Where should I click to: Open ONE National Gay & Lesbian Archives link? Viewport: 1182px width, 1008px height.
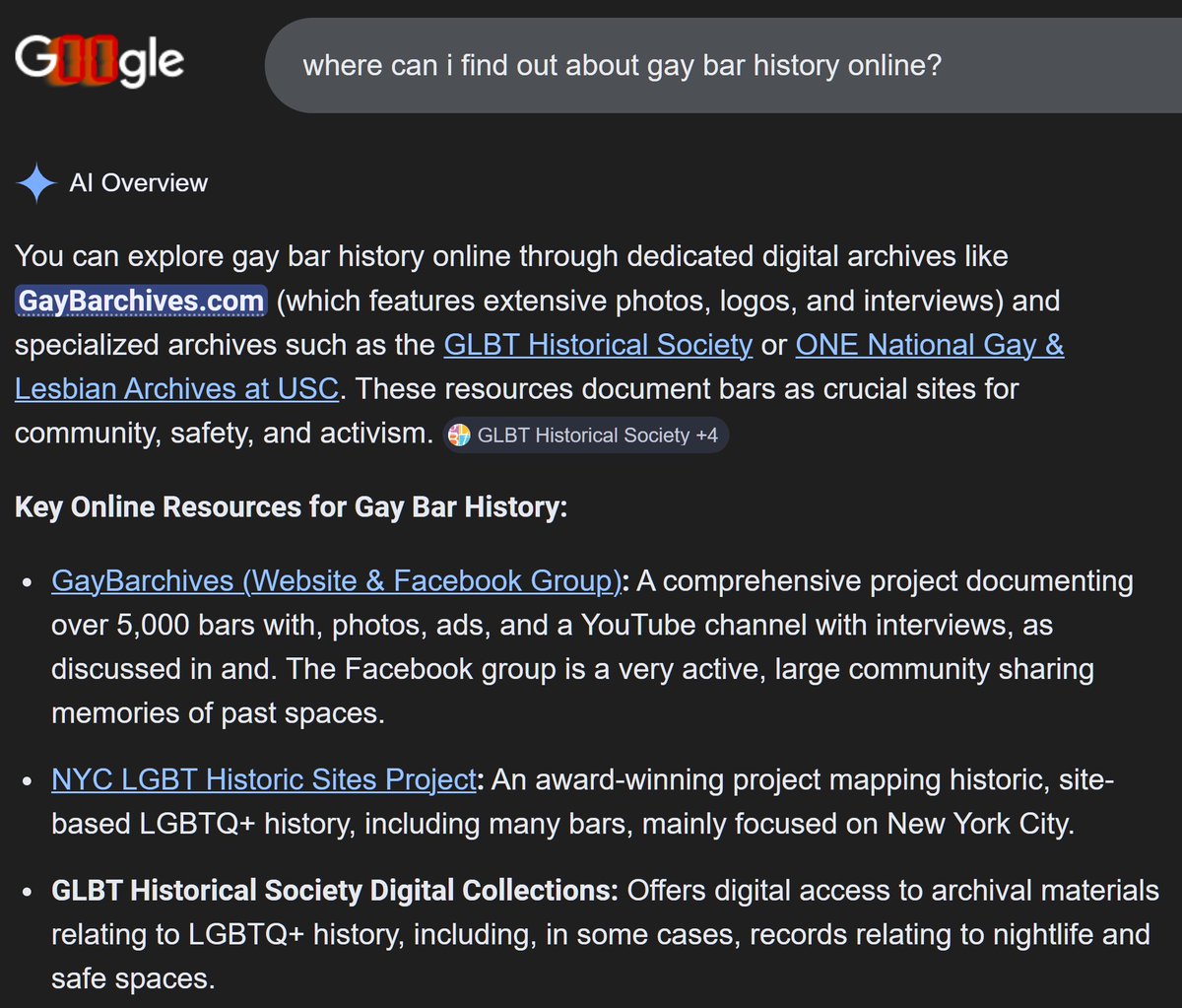540,367
